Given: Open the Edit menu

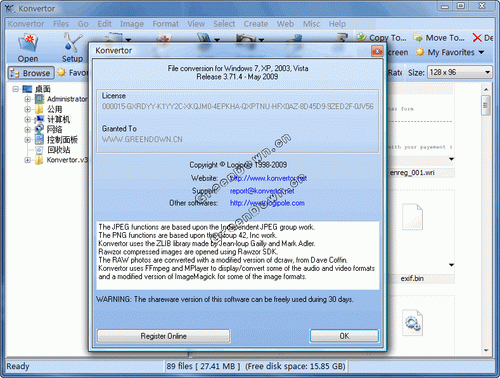Looking at the screenshot, I should tap(104, 24).
